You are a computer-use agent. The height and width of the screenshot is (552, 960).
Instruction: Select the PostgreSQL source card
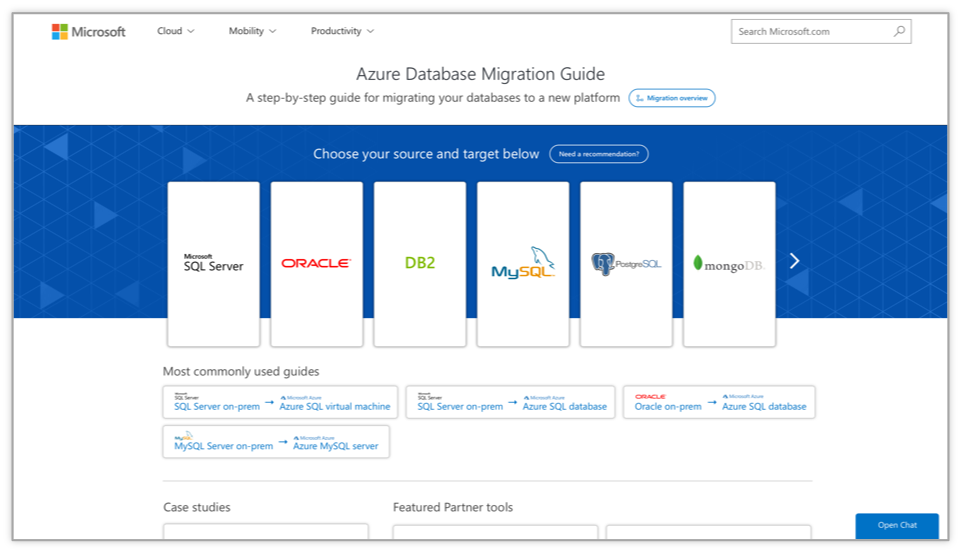(x=626, y=264)
